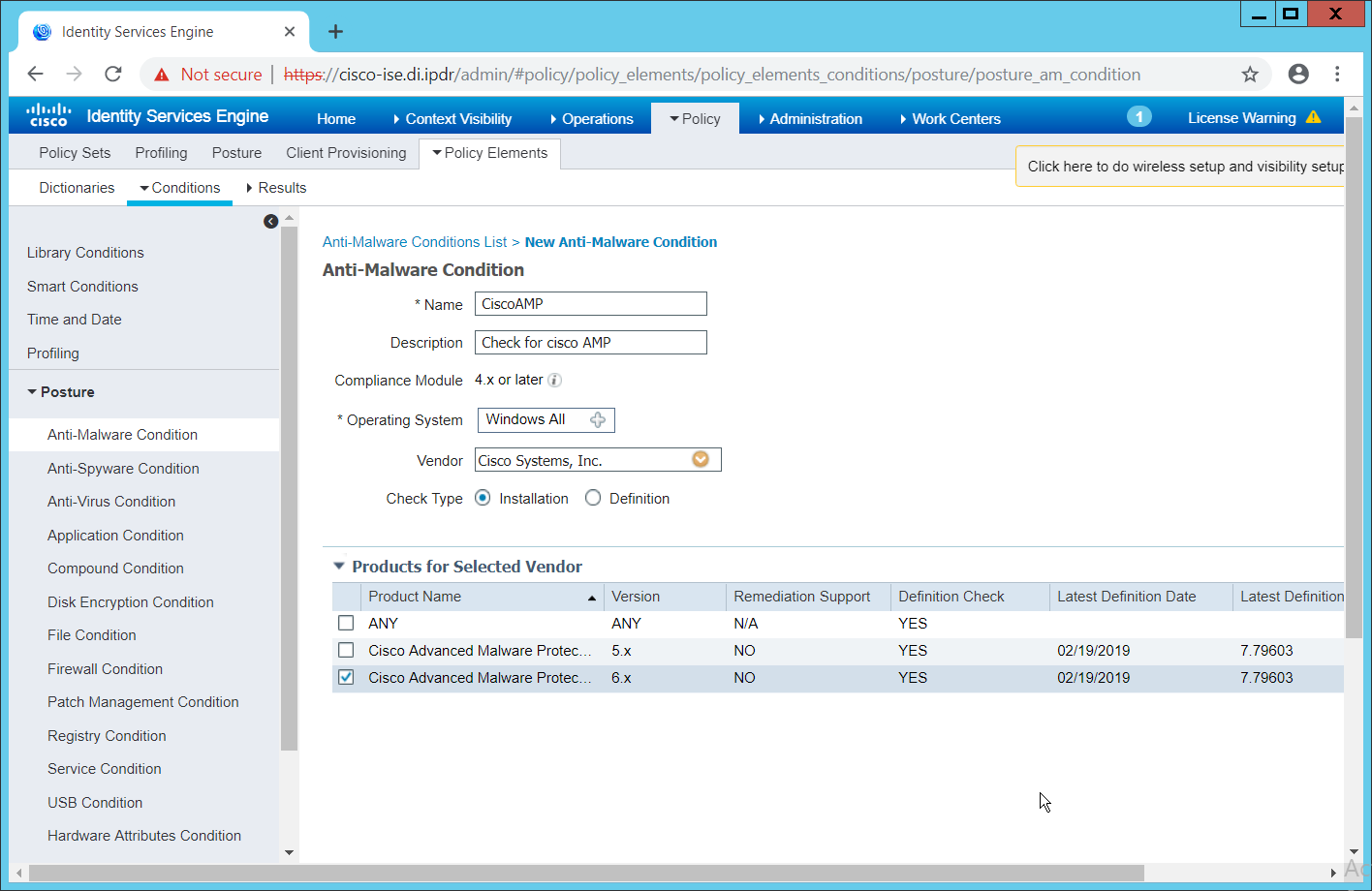
Task: Reload the page in browser
Action: (x=113, y=75)
